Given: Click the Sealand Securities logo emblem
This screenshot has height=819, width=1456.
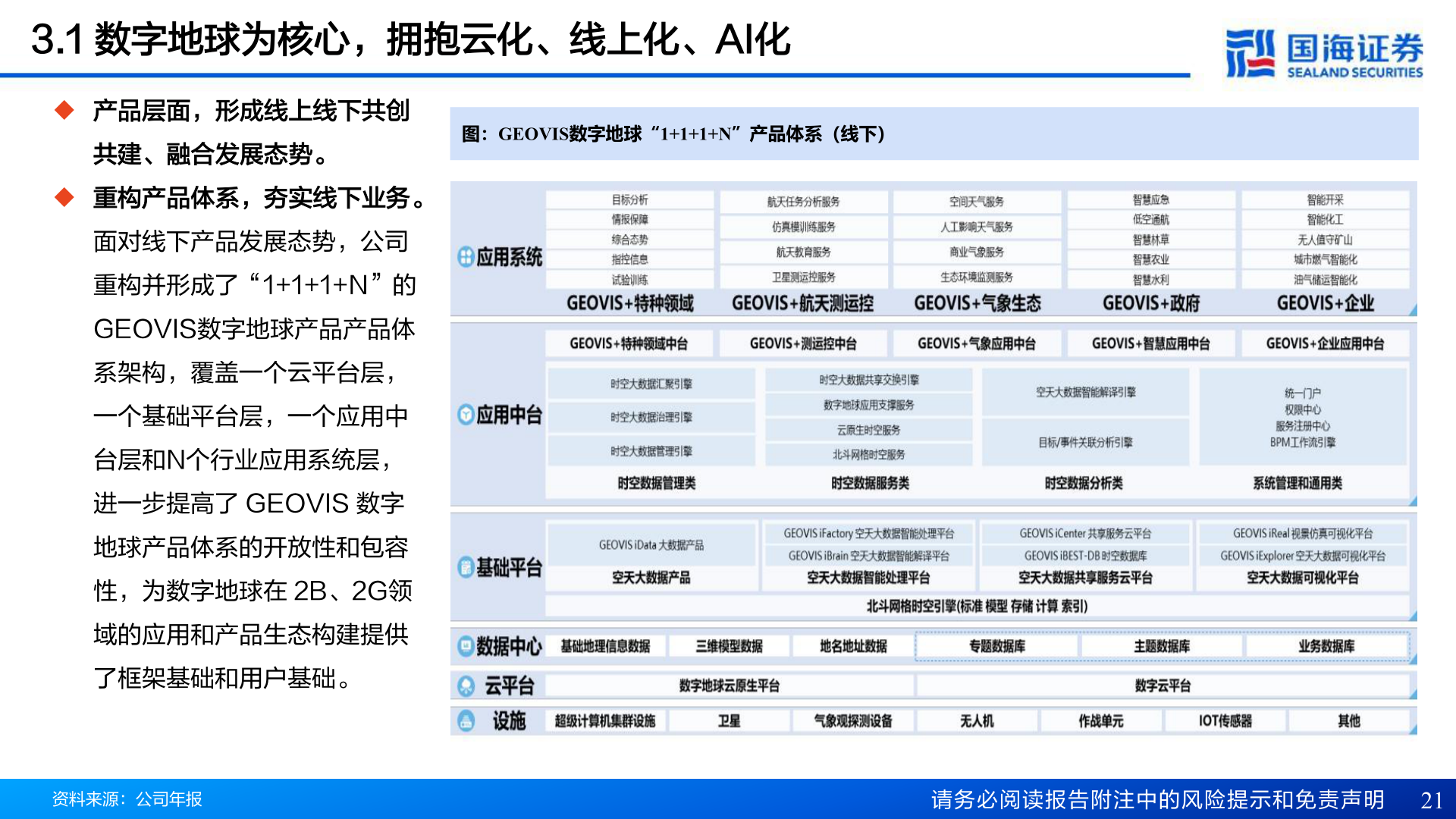Looking at the screenshot, I should [x=1250, y=53].
